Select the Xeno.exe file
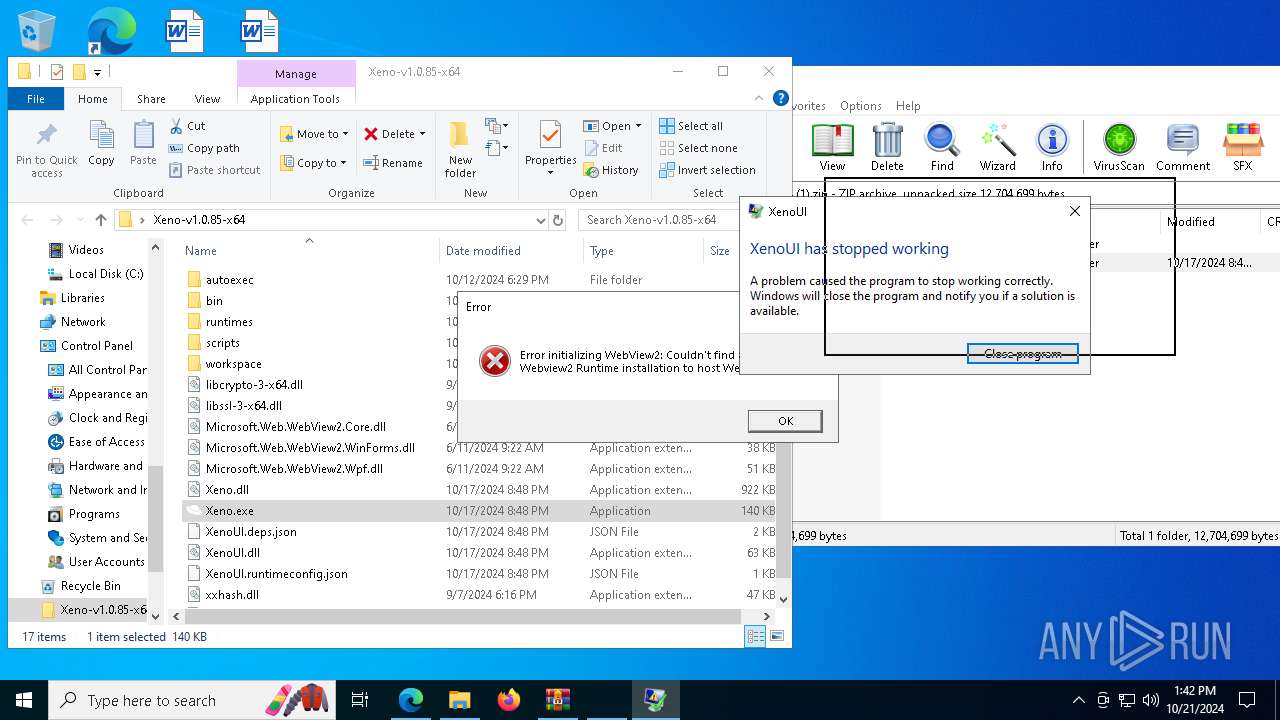This screenshot has height=720, width=1280. pyautogui.click(x=229, y=511)
